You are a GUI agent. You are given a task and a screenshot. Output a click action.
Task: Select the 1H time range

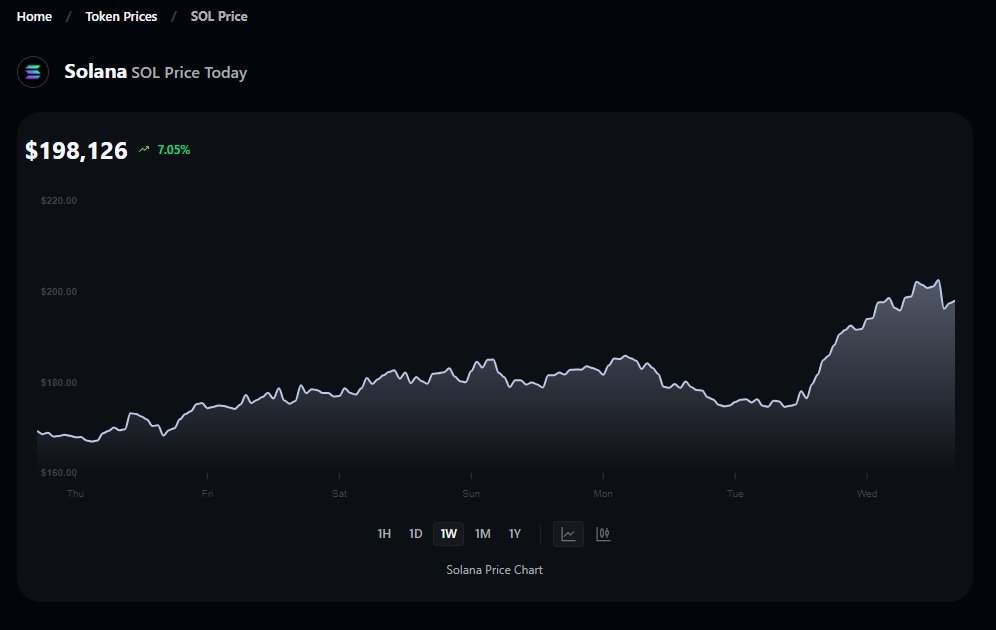384,533
